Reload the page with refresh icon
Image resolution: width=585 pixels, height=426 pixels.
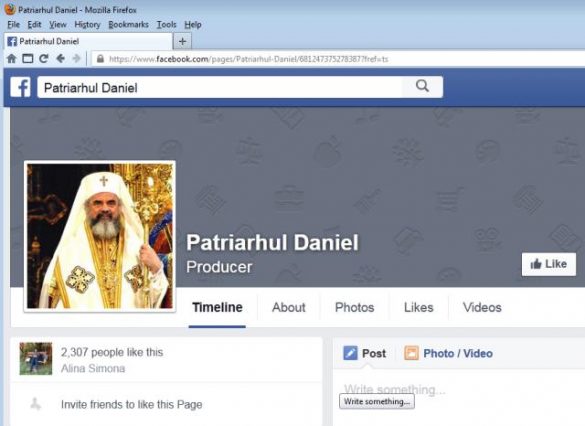coord(44,59)
